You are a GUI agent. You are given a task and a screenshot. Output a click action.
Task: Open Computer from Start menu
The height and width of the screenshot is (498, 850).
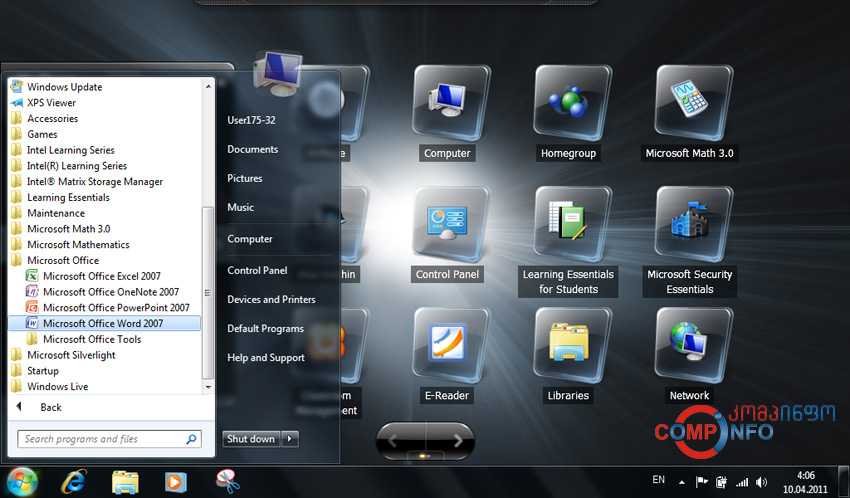point(250,238)
